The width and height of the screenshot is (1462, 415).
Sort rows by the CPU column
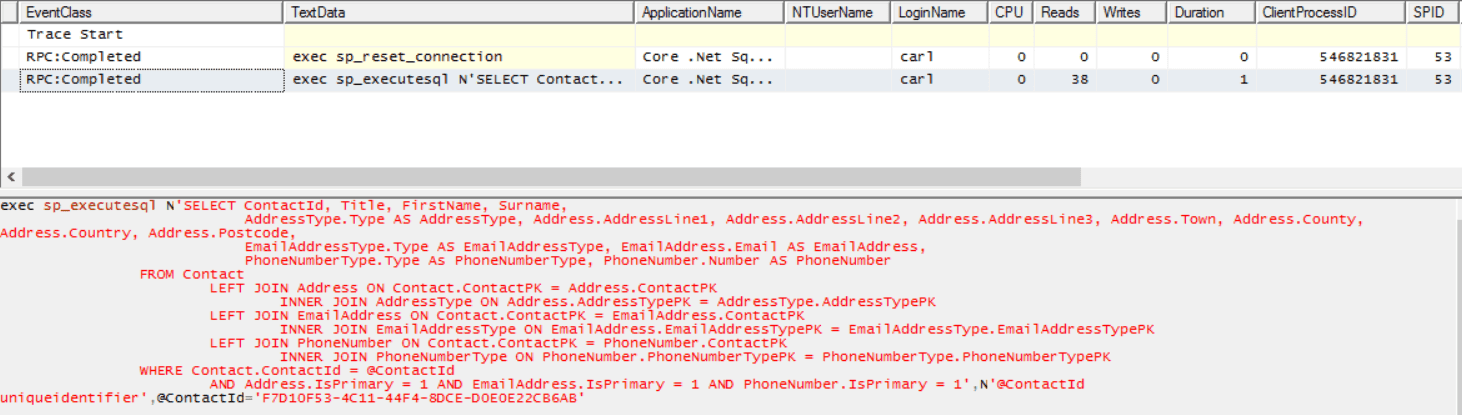click(1008, 13)
